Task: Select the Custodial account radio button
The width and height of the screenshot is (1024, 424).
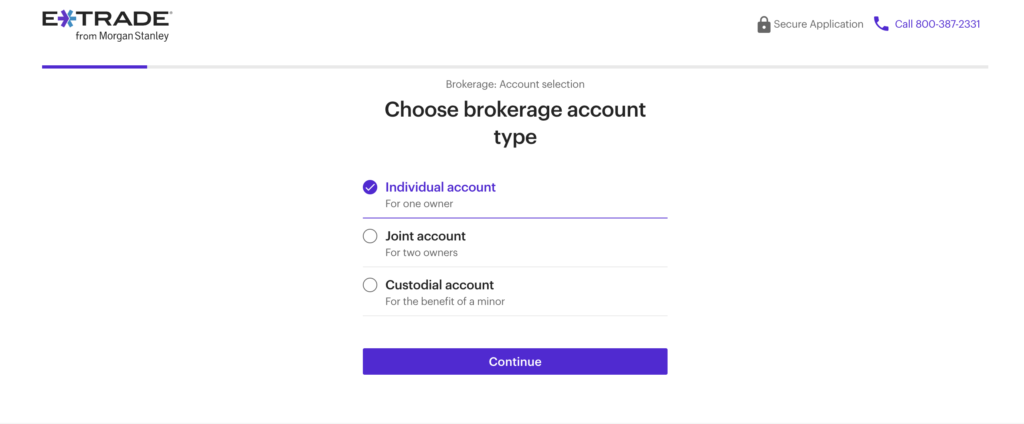Action: point(370,285)
